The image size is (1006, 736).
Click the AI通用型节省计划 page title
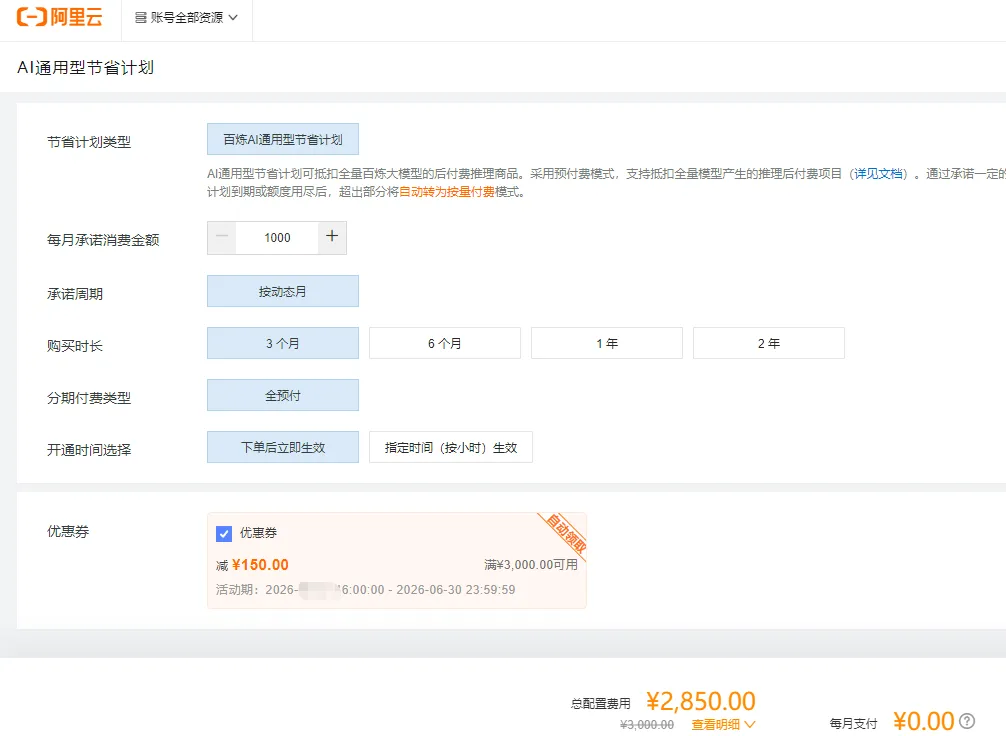pyautogui.click(x=85, y=67)
